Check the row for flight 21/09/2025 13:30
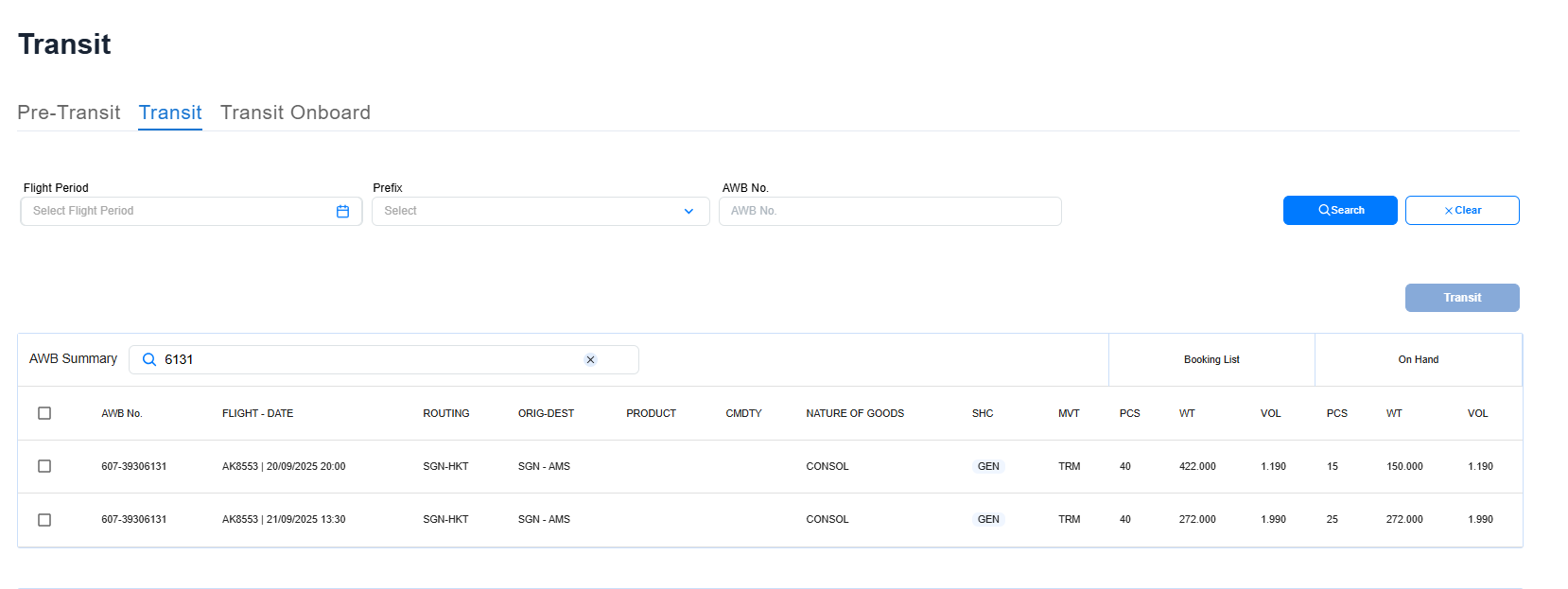The width and height of the screenshot is (1568, 589). [x=44, y=520]
